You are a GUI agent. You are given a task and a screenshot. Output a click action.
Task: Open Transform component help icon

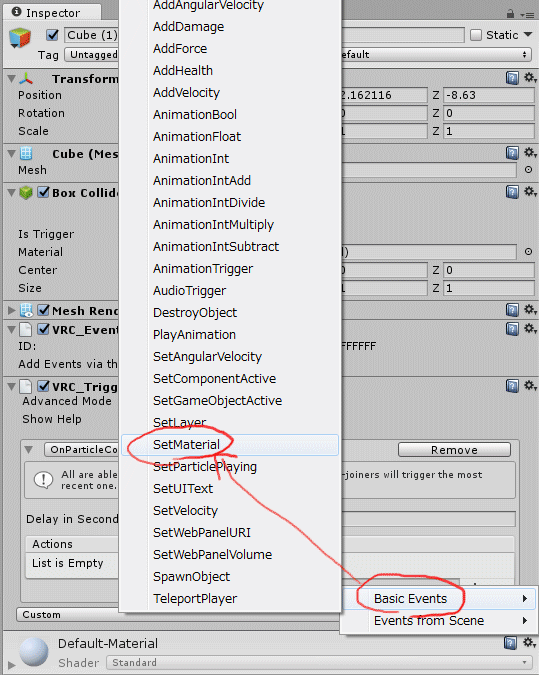(x=512, y=78)
